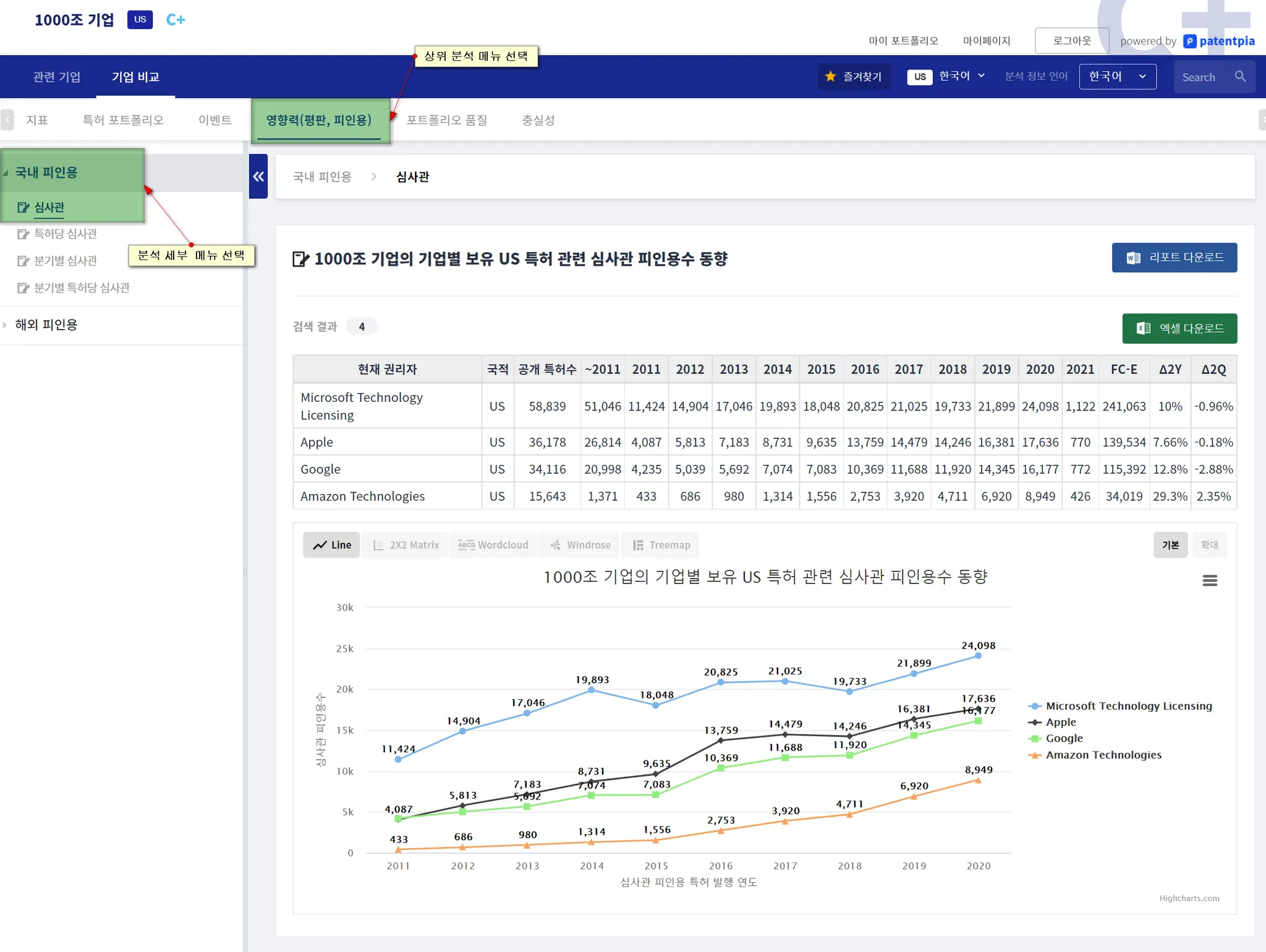This screenshot has width=1266, height=952.
Task: Switch chart size to 확대 mode
Action: click(x=1209, y=545)
